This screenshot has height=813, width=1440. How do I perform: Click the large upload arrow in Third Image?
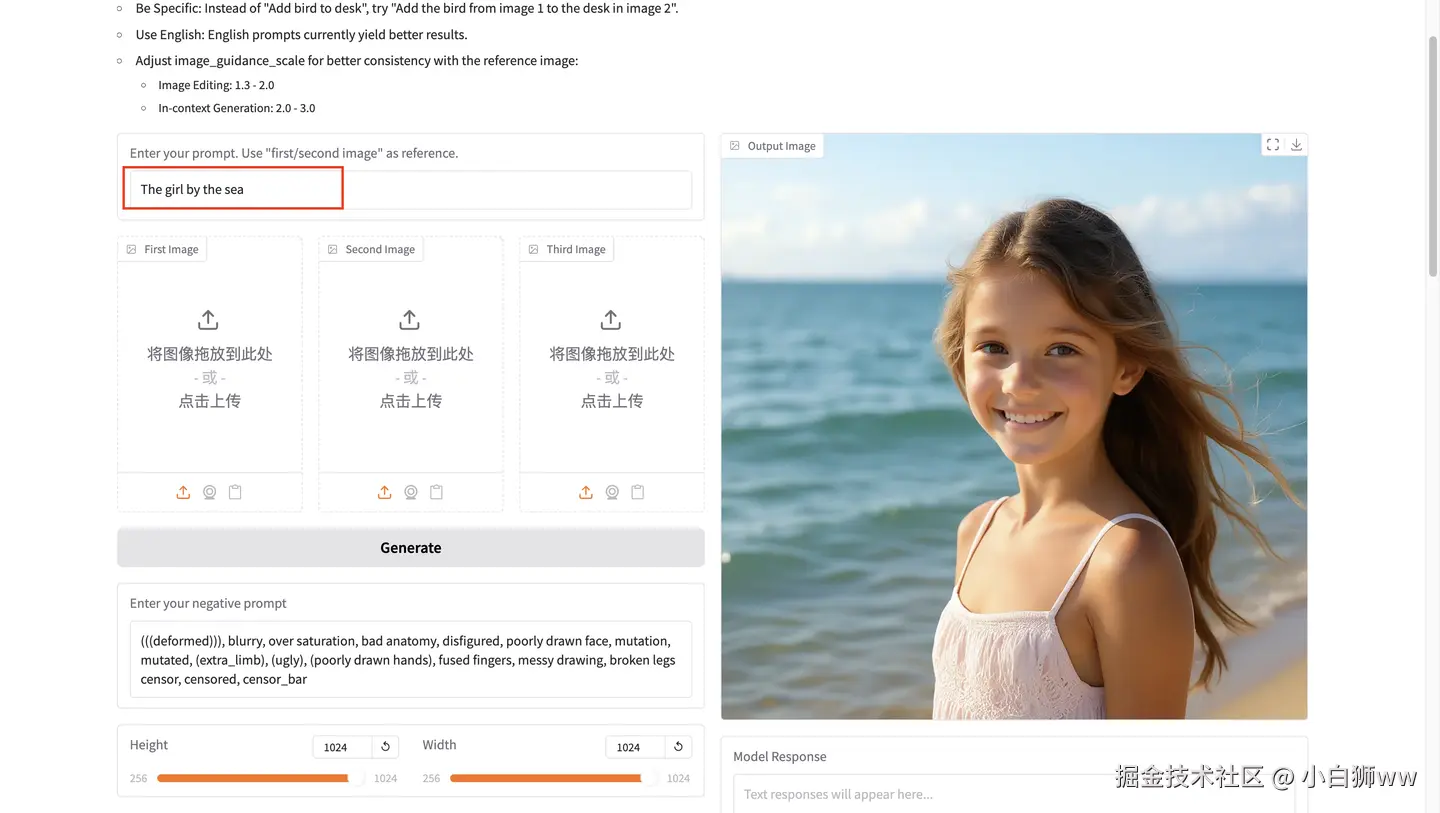(x=610, y=320)
